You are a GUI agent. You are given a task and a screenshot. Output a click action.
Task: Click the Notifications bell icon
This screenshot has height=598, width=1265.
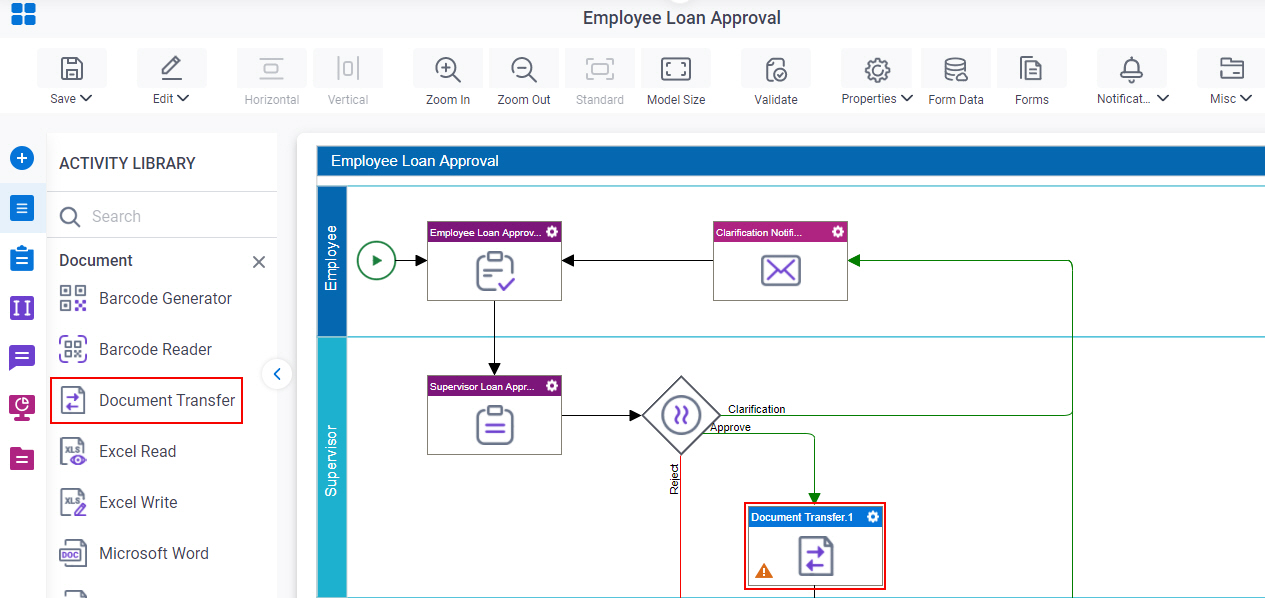pos(1132,69)
